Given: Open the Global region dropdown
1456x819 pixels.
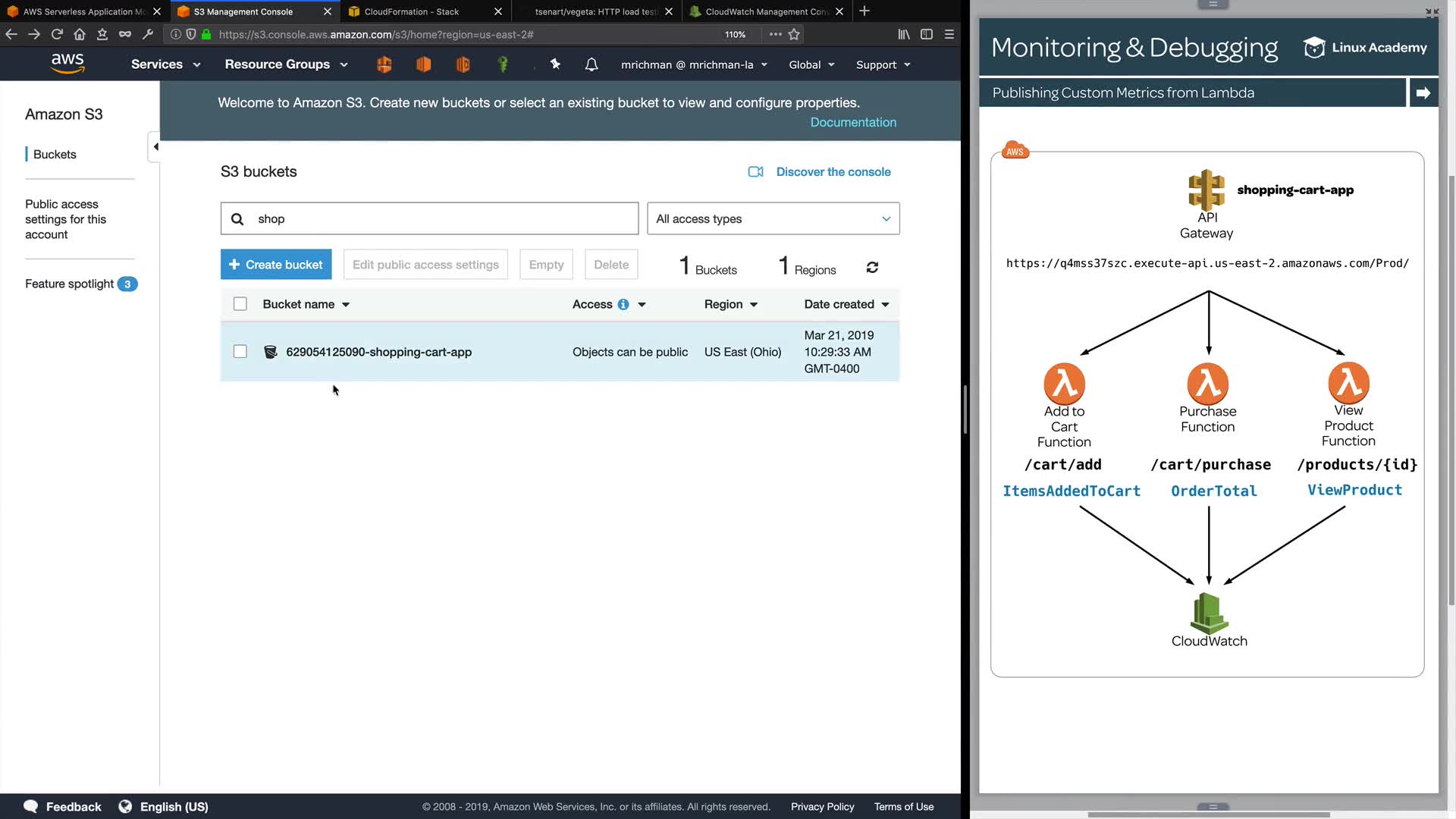Looking at the screenshot, I should pyautogui.click(x=811, y=64).
